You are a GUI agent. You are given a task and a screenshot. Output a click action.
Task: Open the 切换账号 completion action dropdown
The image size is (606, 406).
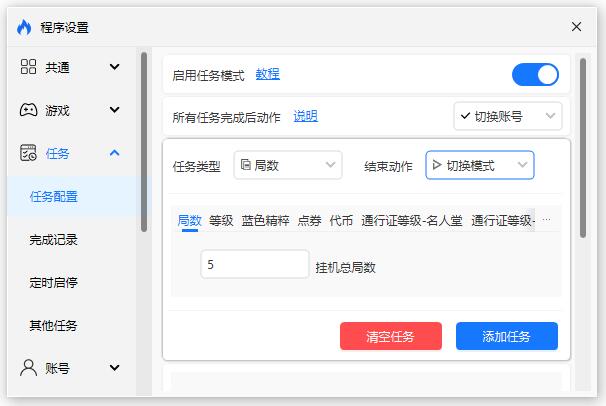[x=507, y=116]
